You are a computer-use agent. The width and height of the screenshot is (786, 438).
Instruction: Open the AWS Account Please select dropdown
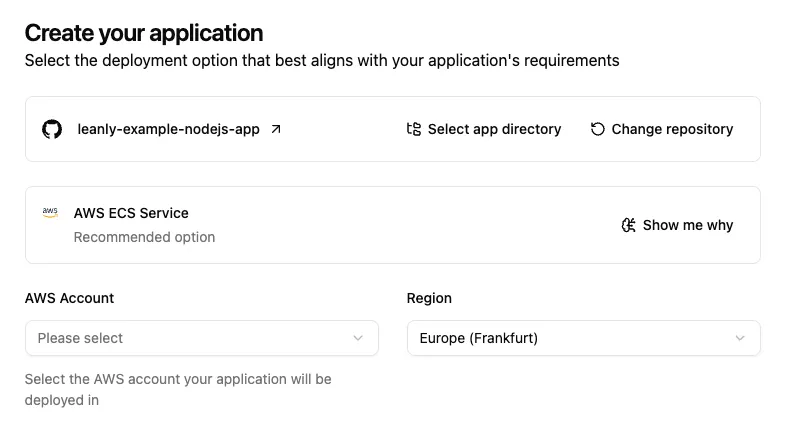click(x=202, y=338)
